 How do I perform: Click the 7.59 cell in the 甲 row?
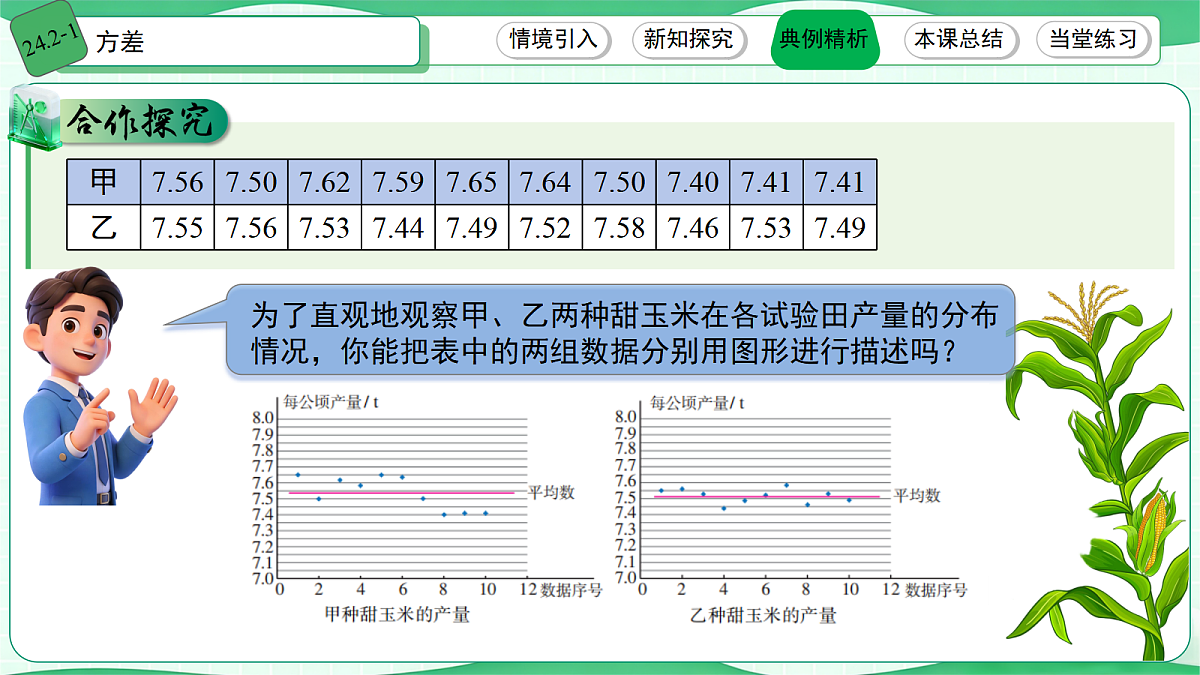(399, 182)
